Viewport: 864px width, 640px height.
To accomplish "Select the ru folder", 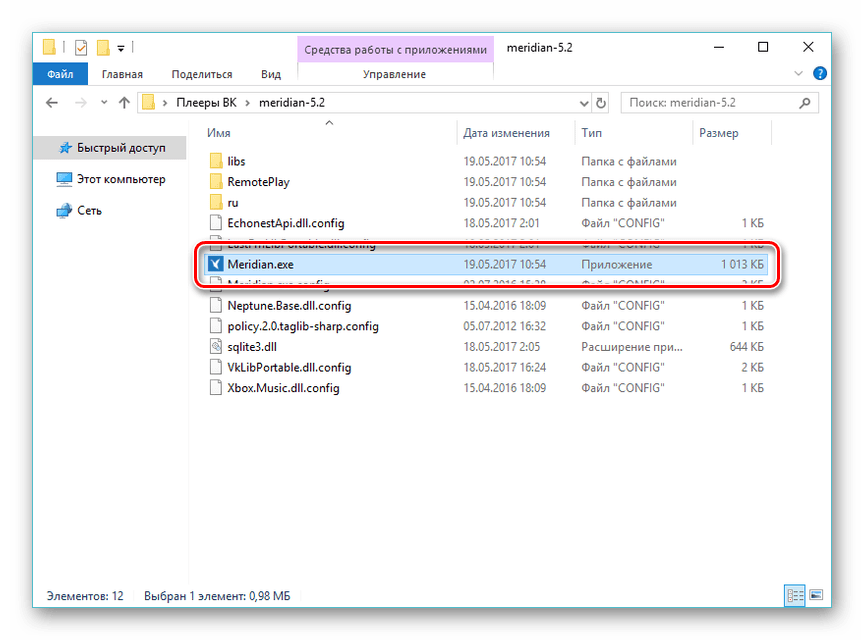I will pos(488,203).
